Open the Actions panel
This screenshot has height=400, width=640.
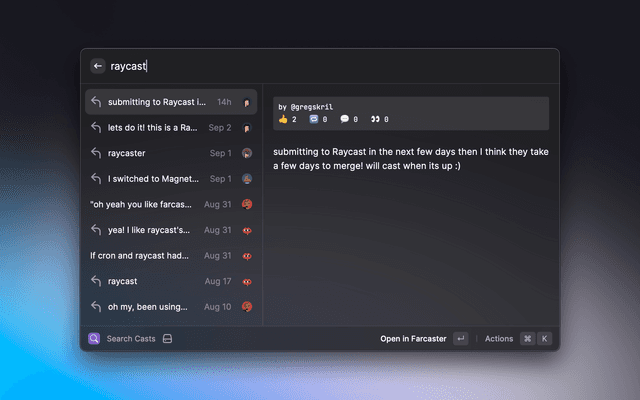tap(499, 339)
